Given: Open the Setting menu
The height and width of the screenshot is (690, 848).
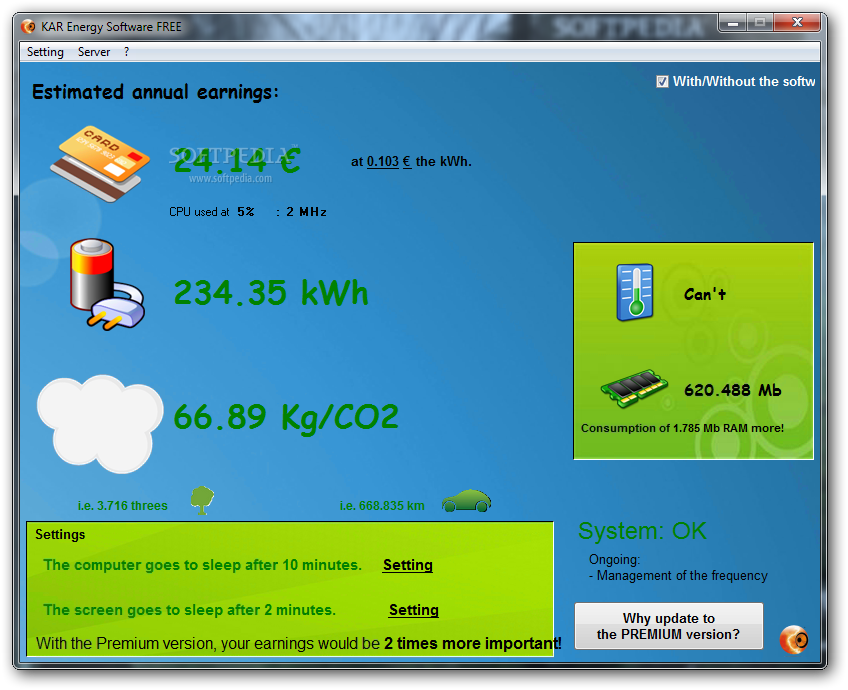Looking at the screenshot, I should pos(45,52).
